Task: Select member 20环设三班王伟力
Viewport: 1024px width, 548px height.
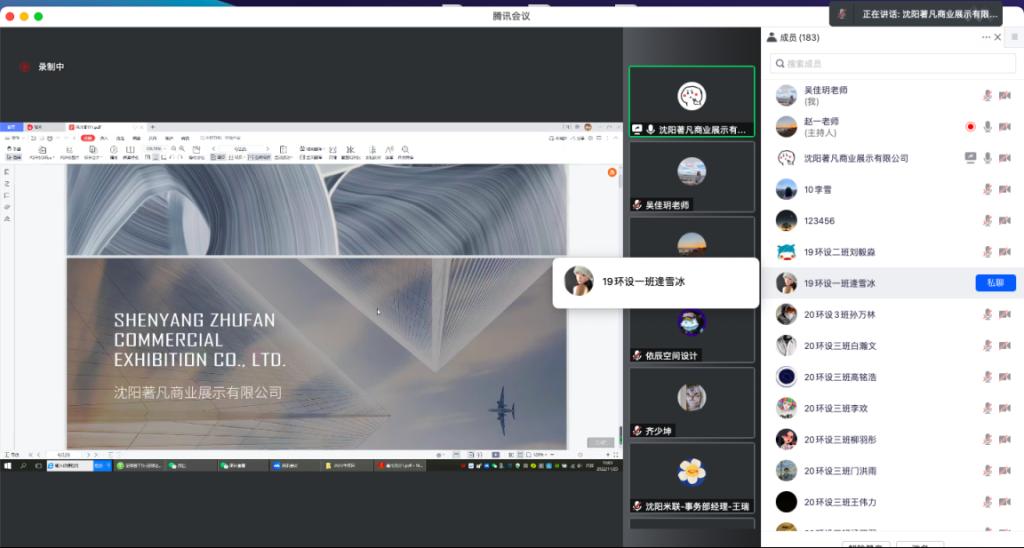Action: click(893, 502)
